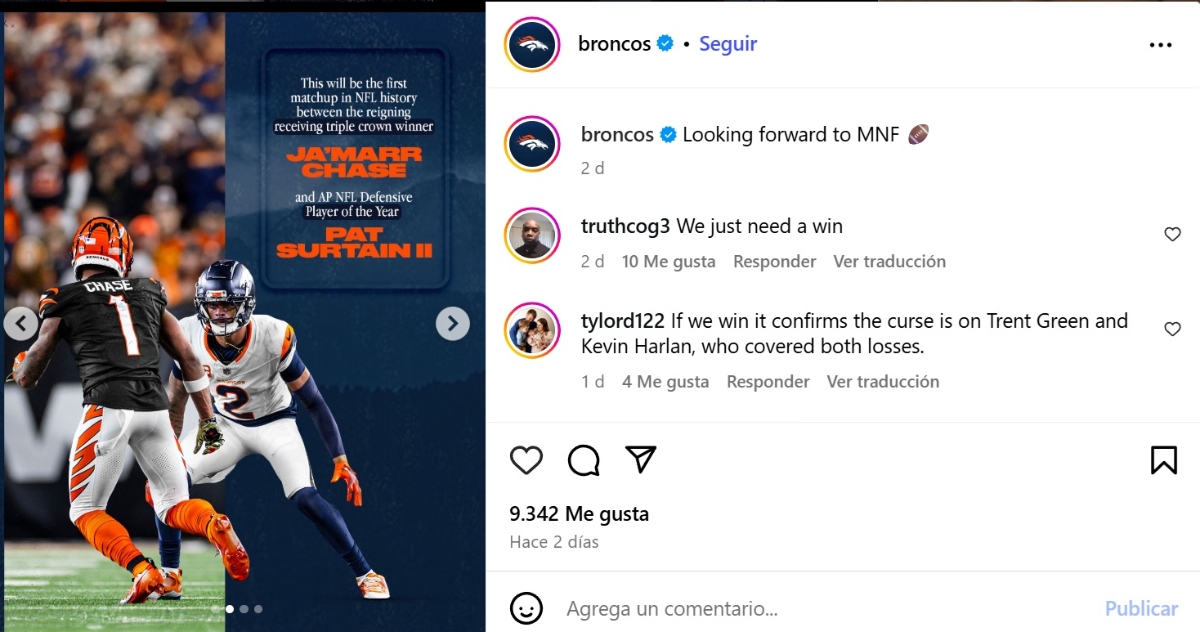View translation of tylord122's comment
The height and width of the screenshot is (632, 1200).
pyautogui.click(x=883, y=381)
